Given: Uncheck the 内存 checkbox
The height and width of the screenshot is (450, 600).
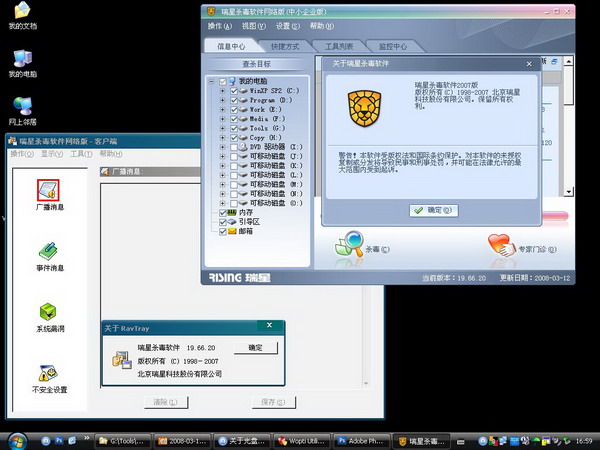Looking at the screenshot, I should [x=223, y=213].
